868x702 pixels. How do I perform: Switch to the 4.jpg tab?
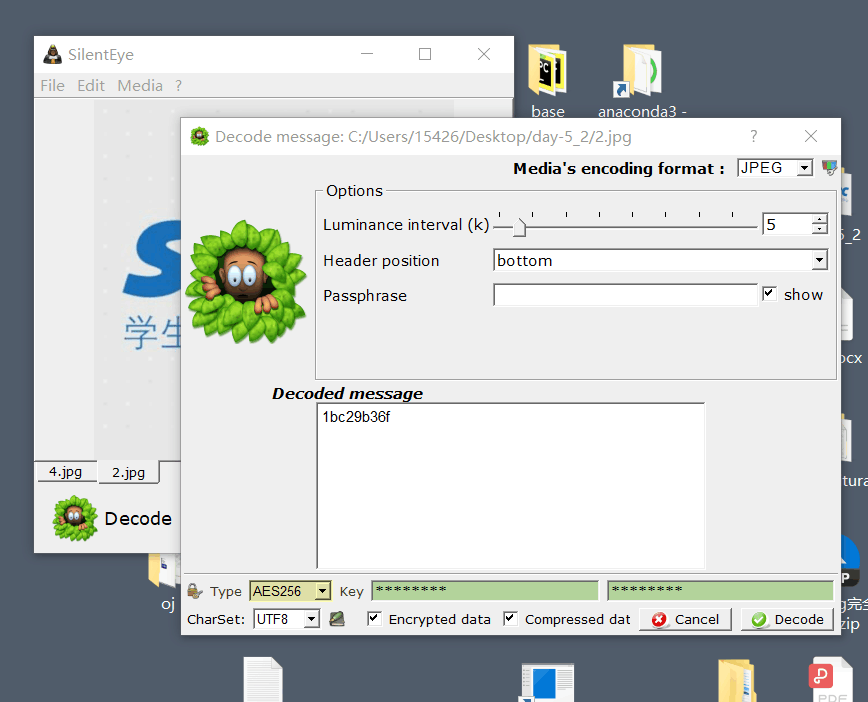(65, 472)
